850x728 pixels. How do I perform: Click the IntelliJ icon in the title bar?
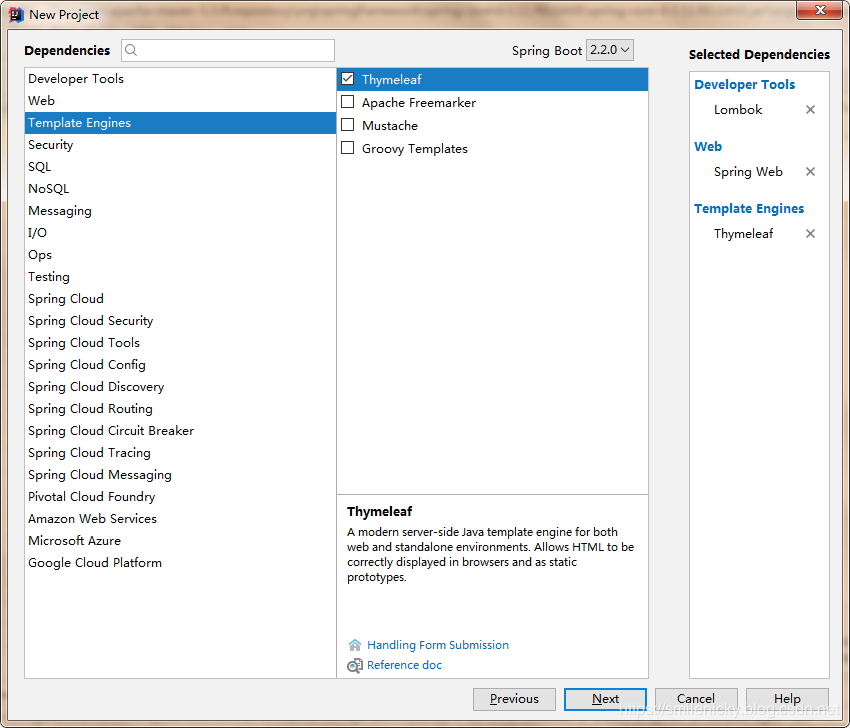tap(16, 15)
